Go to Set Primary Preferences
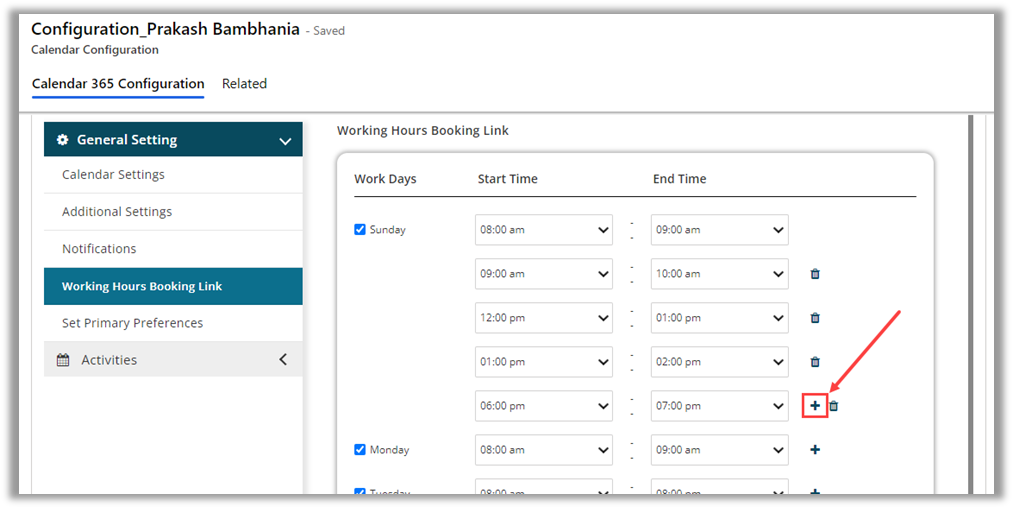 132,323
